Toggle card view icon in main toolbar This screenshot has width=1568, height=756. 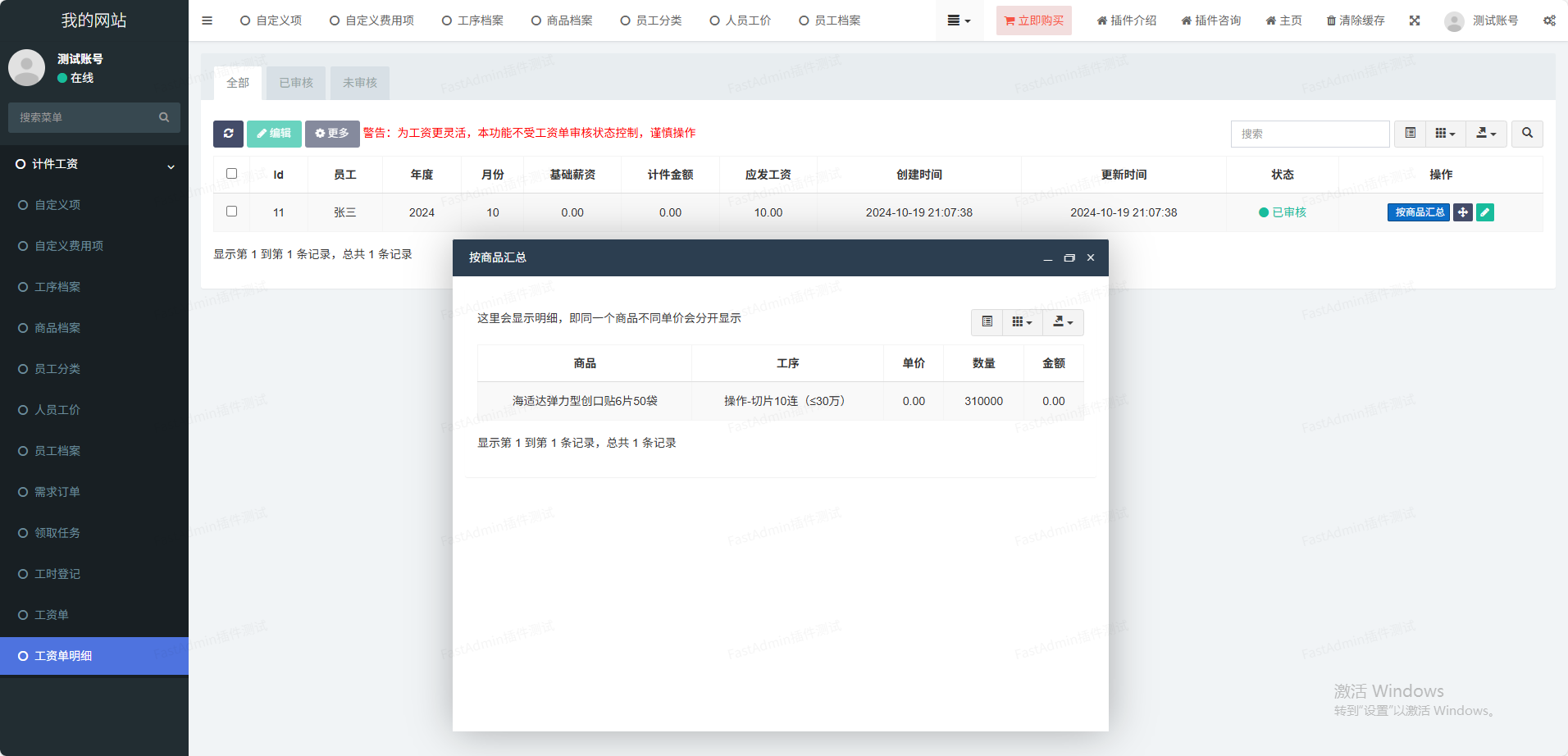(1410, 134)
